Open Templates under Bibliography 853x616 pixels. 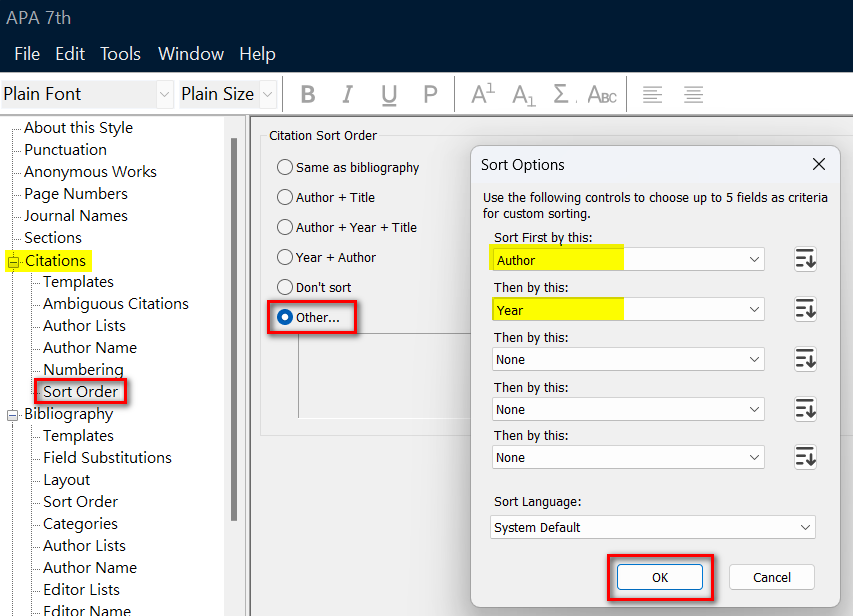tap(78, 436)
